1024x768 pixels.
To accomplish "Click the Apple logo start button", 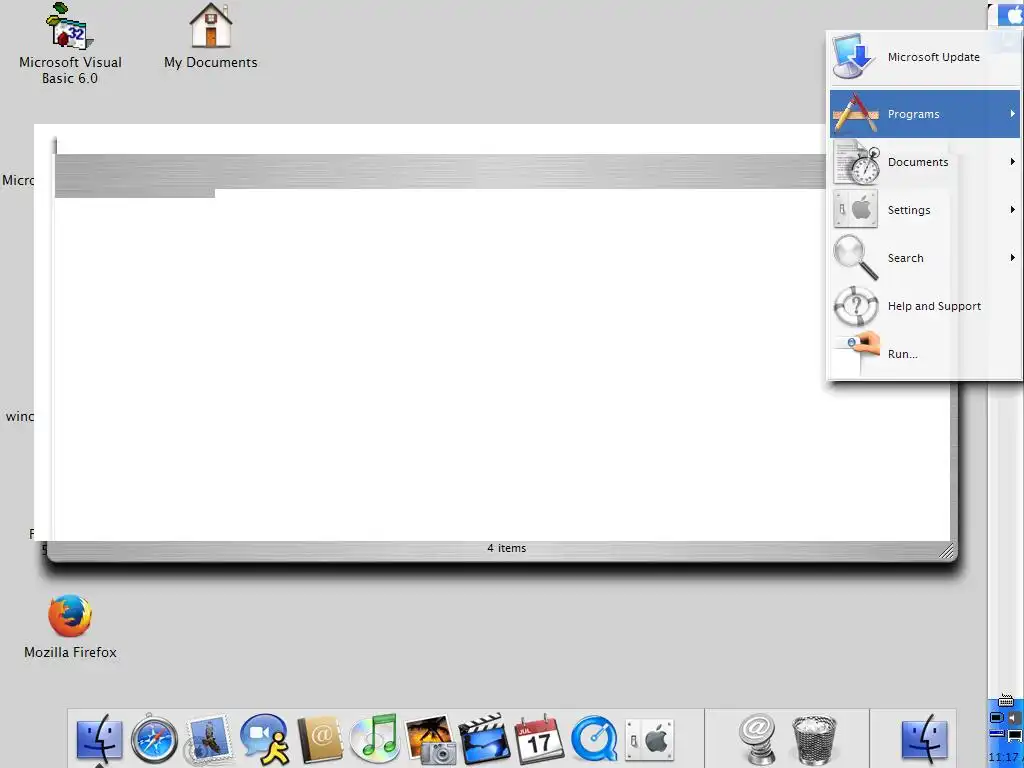I will click(x=1011, y=14).
